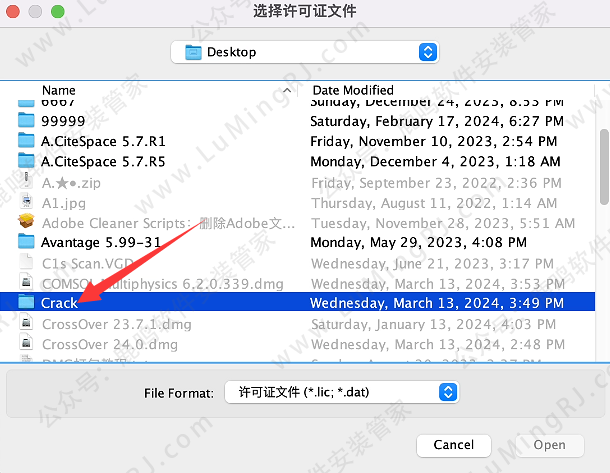610x473 pixels.
Task: Click the Avantage 5.99-31 folder icon
Action: pos(26,241)
